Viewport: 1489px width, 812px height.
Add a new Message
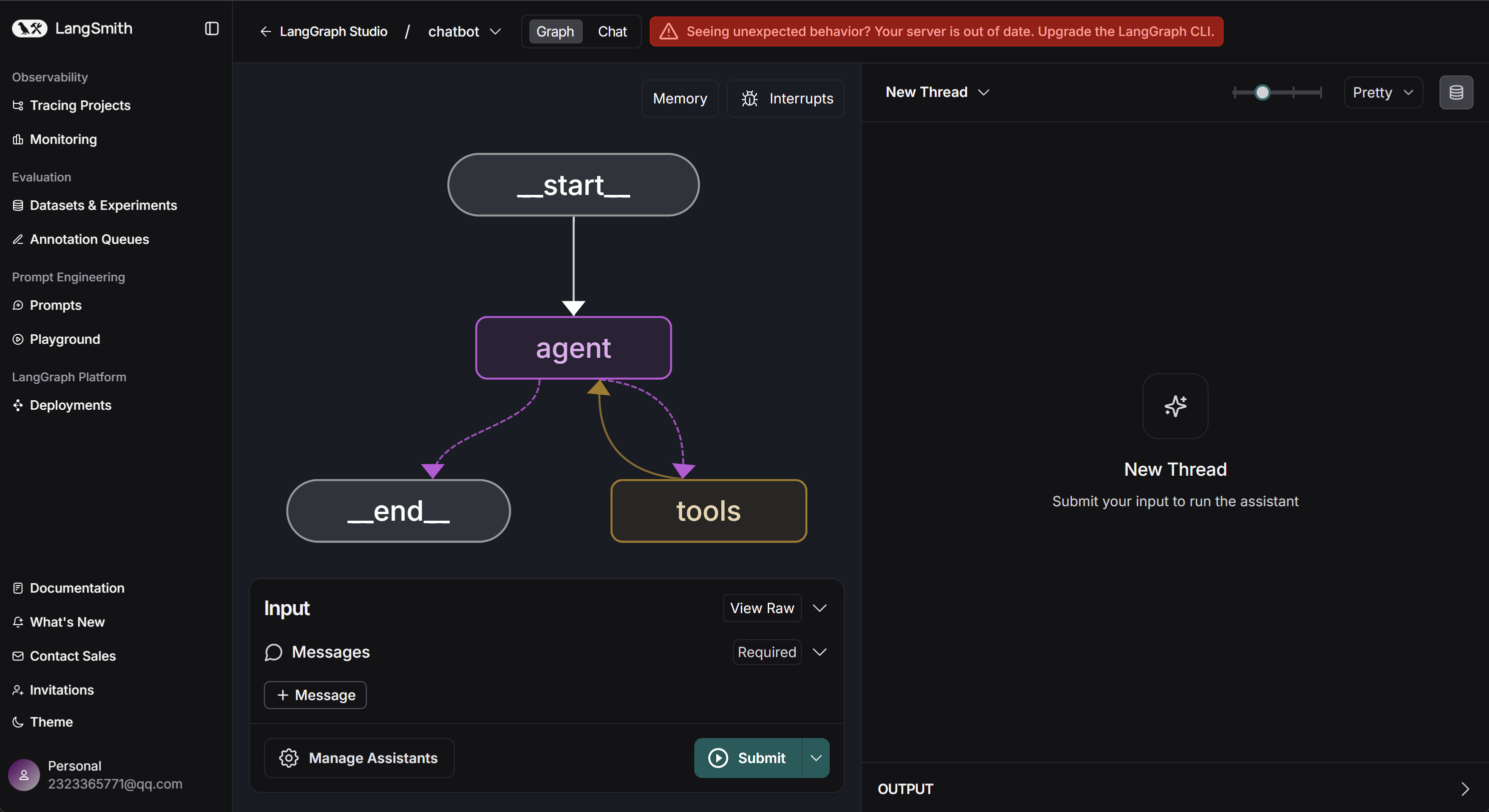315,695
